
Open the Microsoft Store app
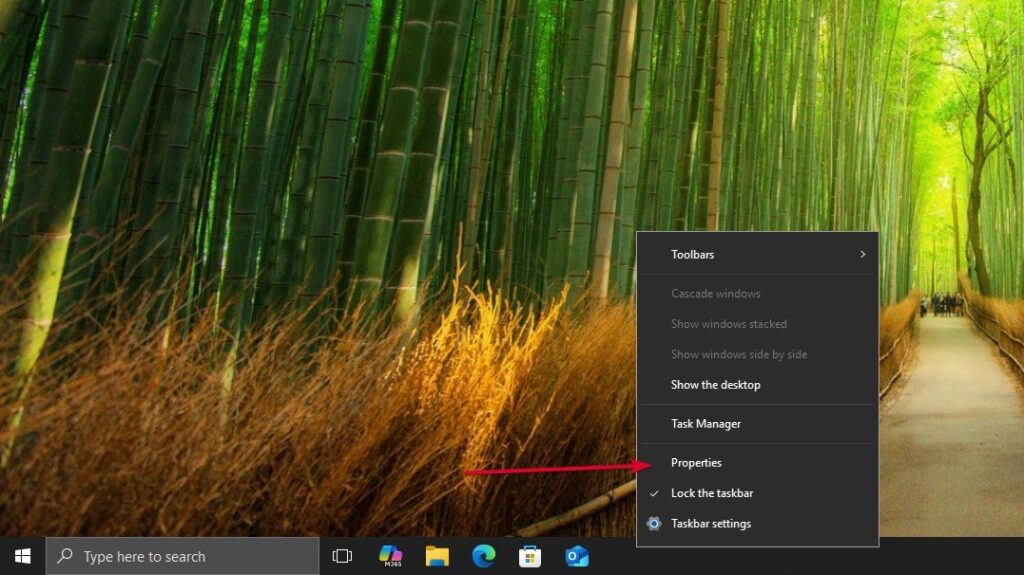[530, 556]
